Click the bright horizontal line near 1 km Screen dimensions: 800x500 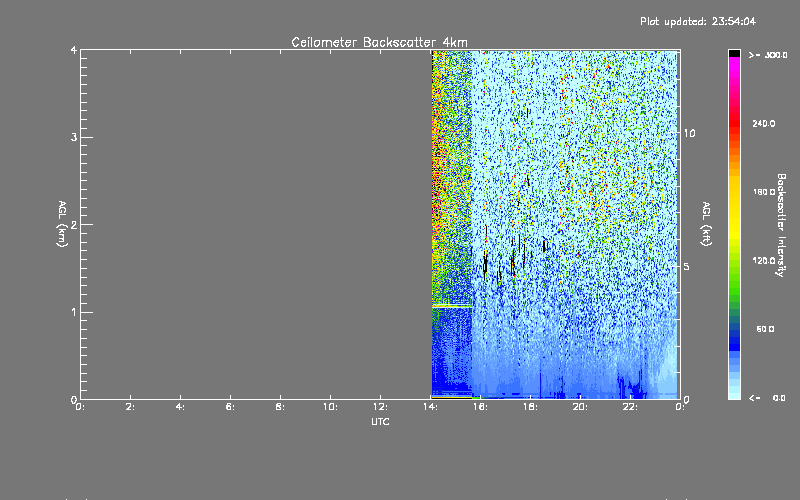coord(452,306)
